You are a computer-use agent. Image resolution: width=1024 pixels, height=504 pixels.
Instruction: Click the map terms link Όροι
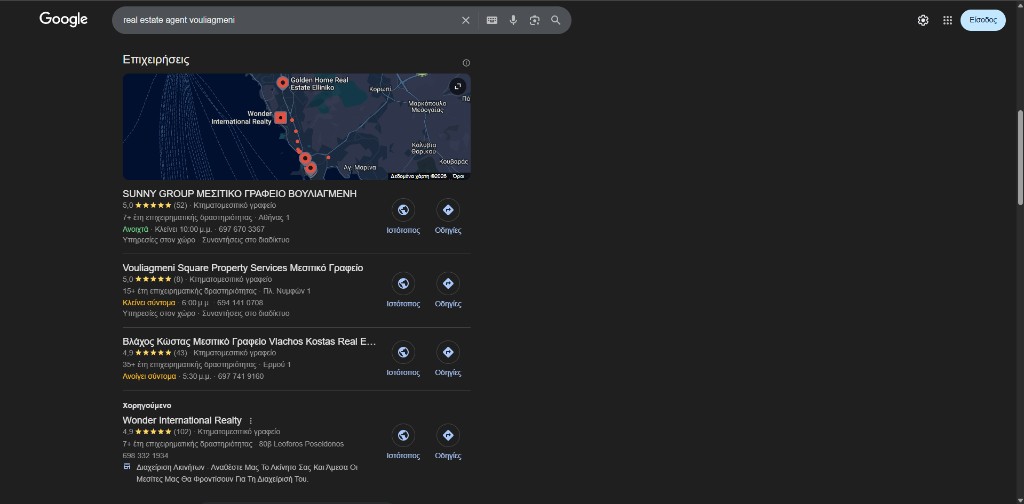[x=458, y=176]
